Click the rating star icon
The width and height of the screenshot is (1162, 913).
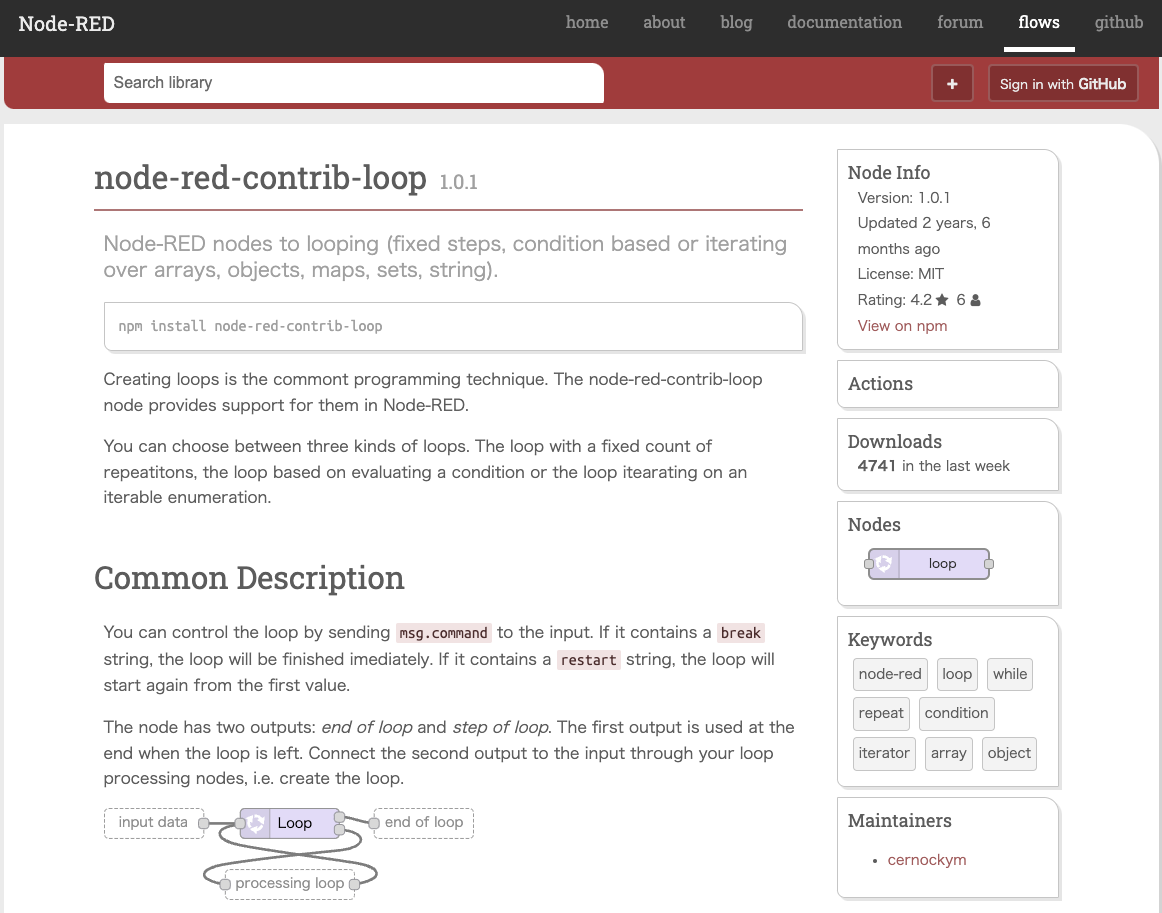click(x=942, y=300)
